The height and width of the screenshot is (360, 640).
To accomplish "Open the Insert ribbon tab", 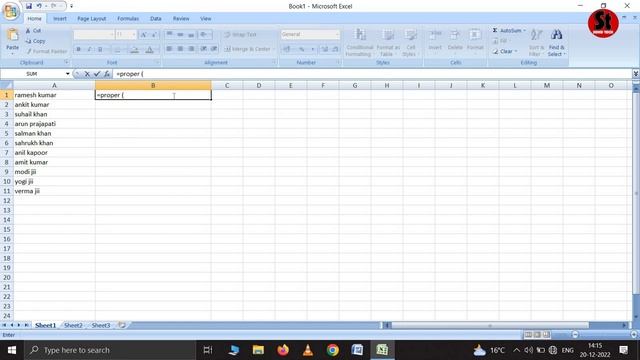I will pyautogui.click(x=60, y=19).
